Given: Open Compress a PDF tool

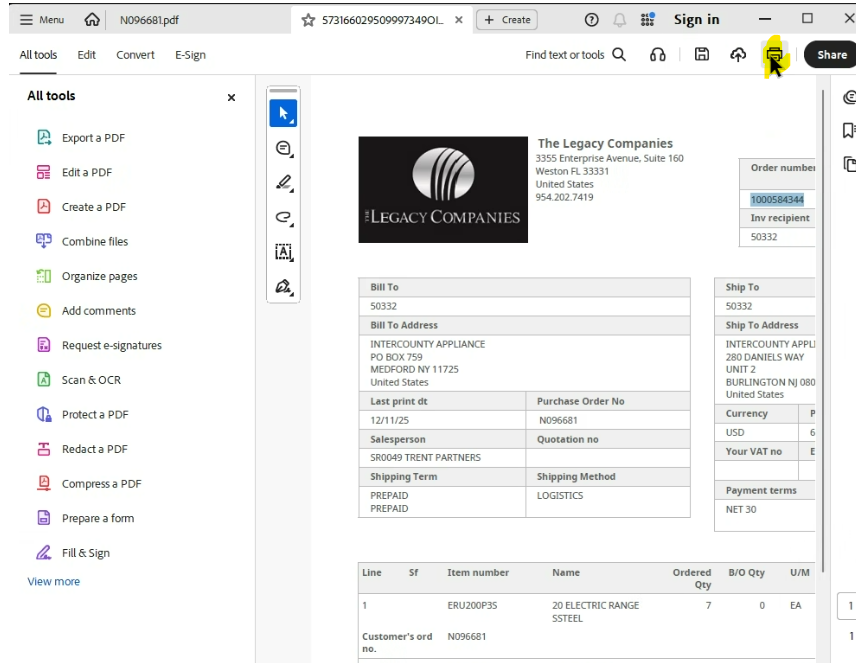Looking at the screenshot, I should (x=89, y=484).
